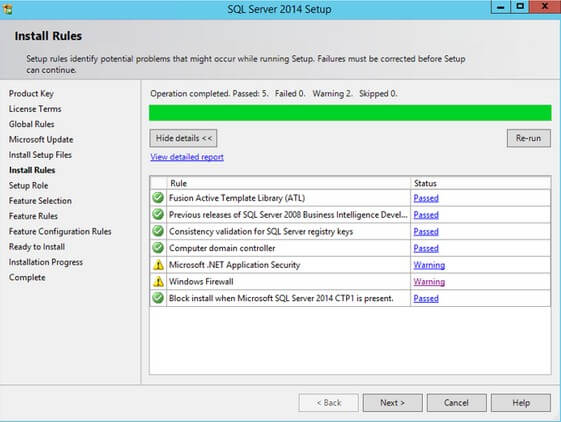Click the Consistency validation for SQL Server registry keys text

pyautogui.click(x=261, y=232)
